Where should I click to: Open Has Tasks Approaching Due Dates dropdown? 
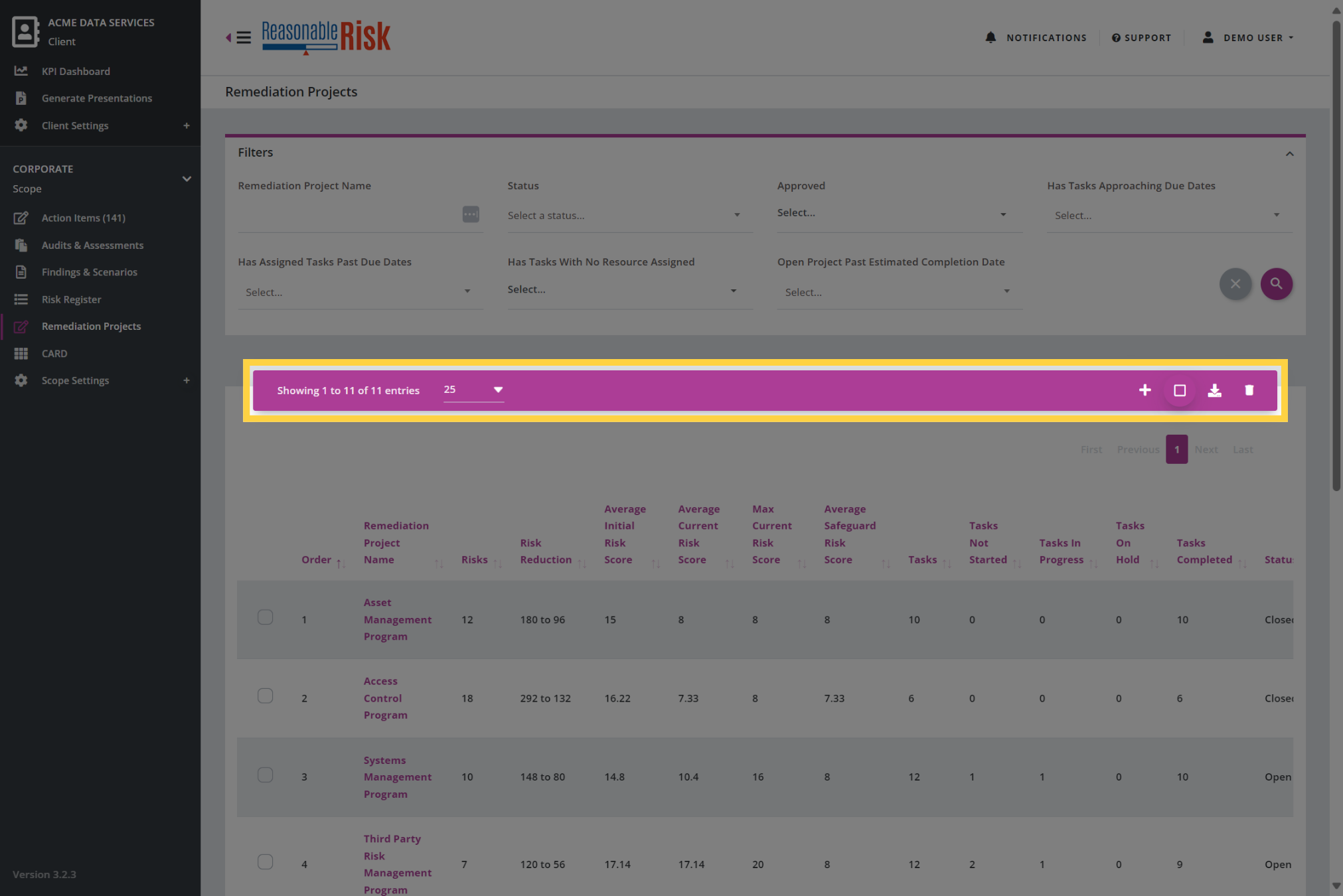(x=1169, y=216)
